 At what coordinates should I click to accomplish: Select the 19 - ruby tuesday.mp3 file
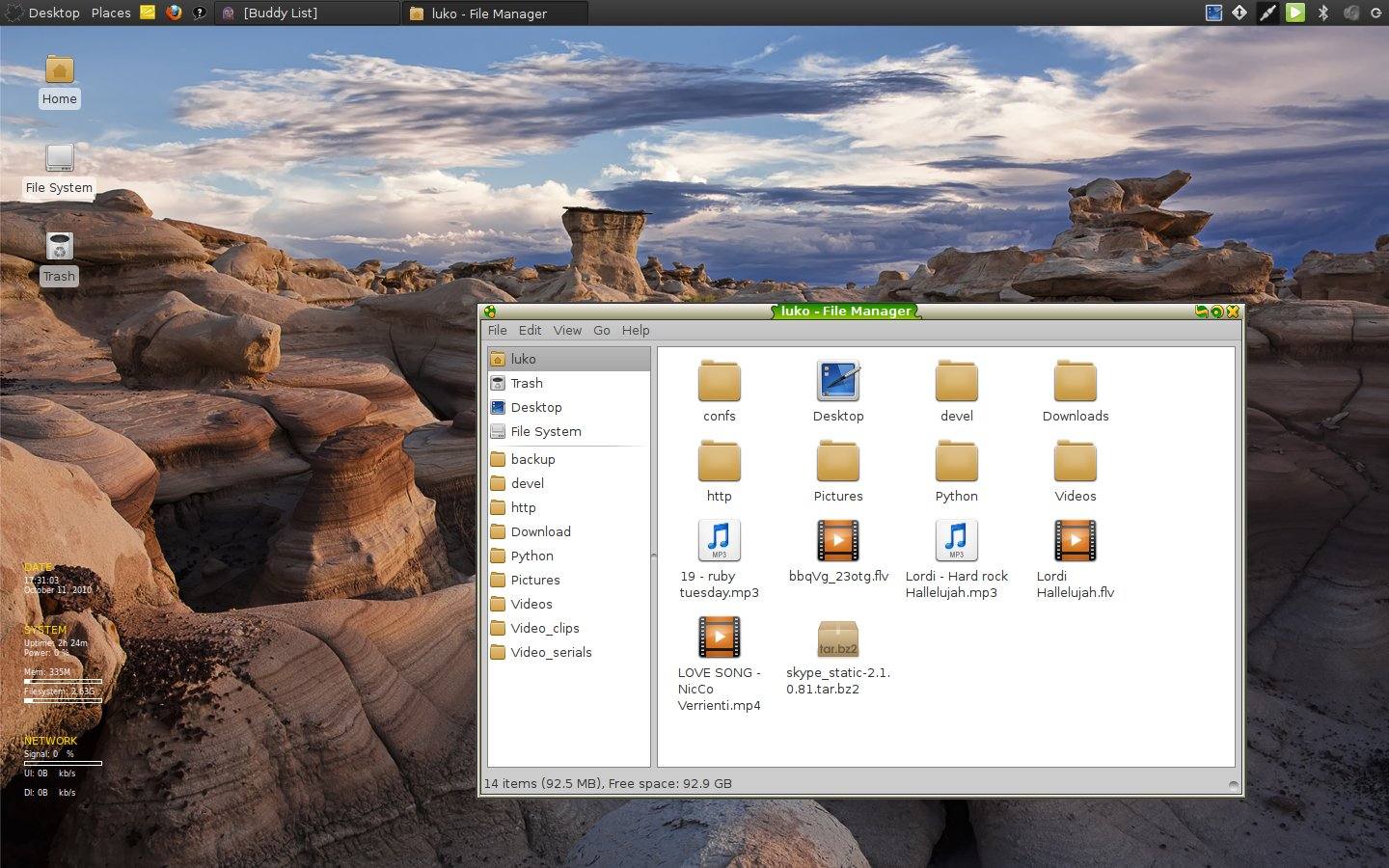tap(719, 541)
